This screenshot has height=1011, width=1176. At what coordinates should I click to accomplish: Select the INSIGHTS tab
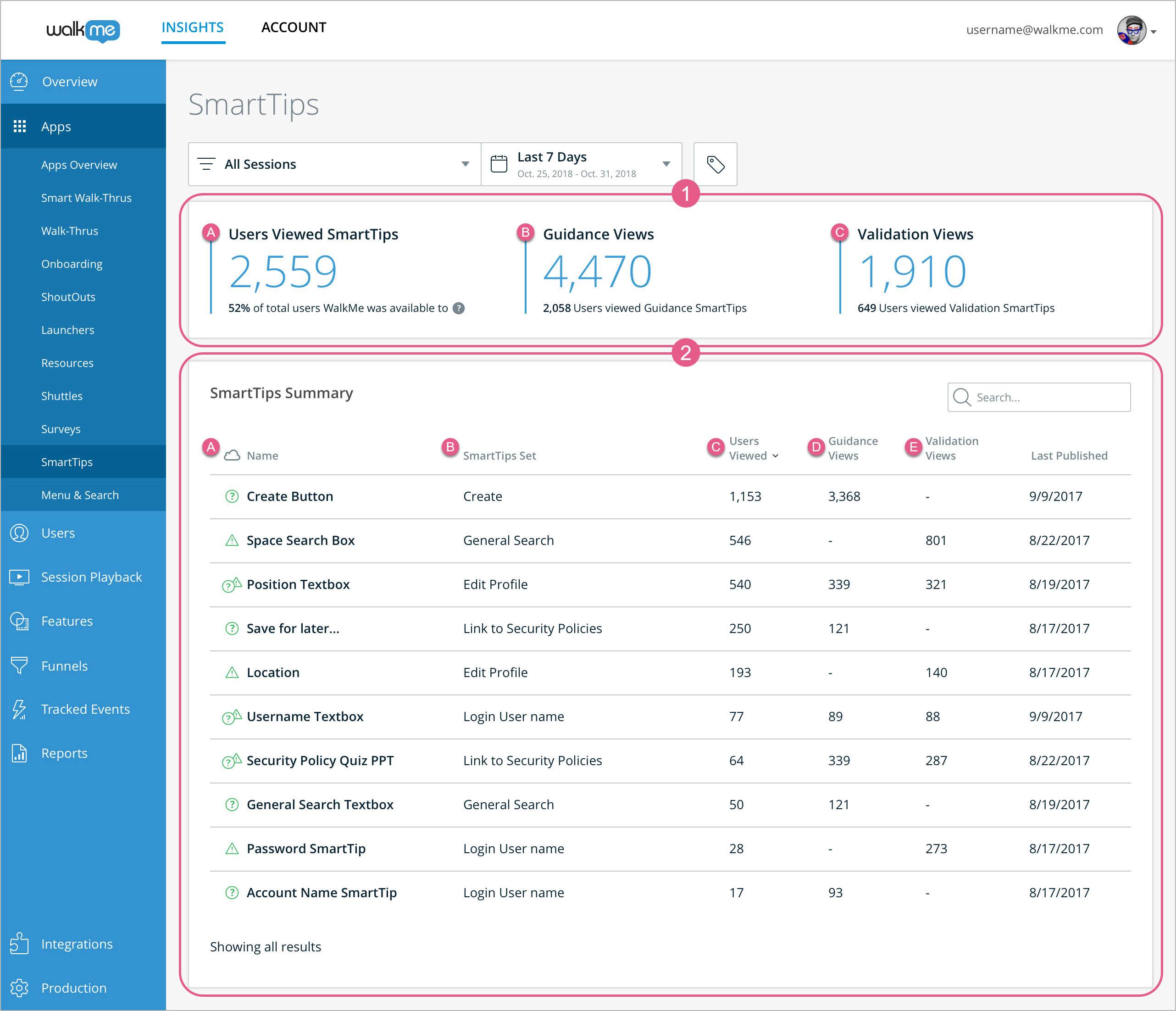193,27
